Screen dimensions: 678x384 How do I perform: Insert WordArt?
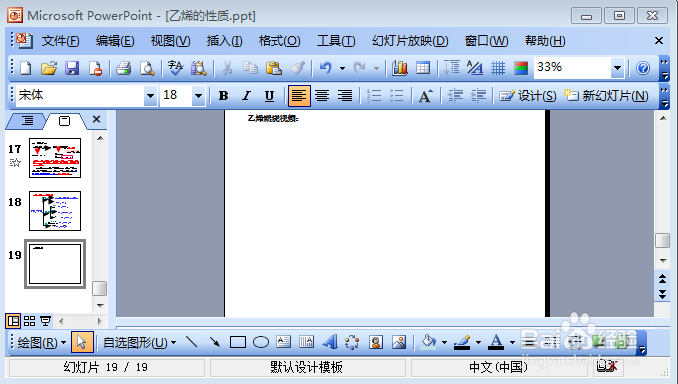(x=330, y=342)
